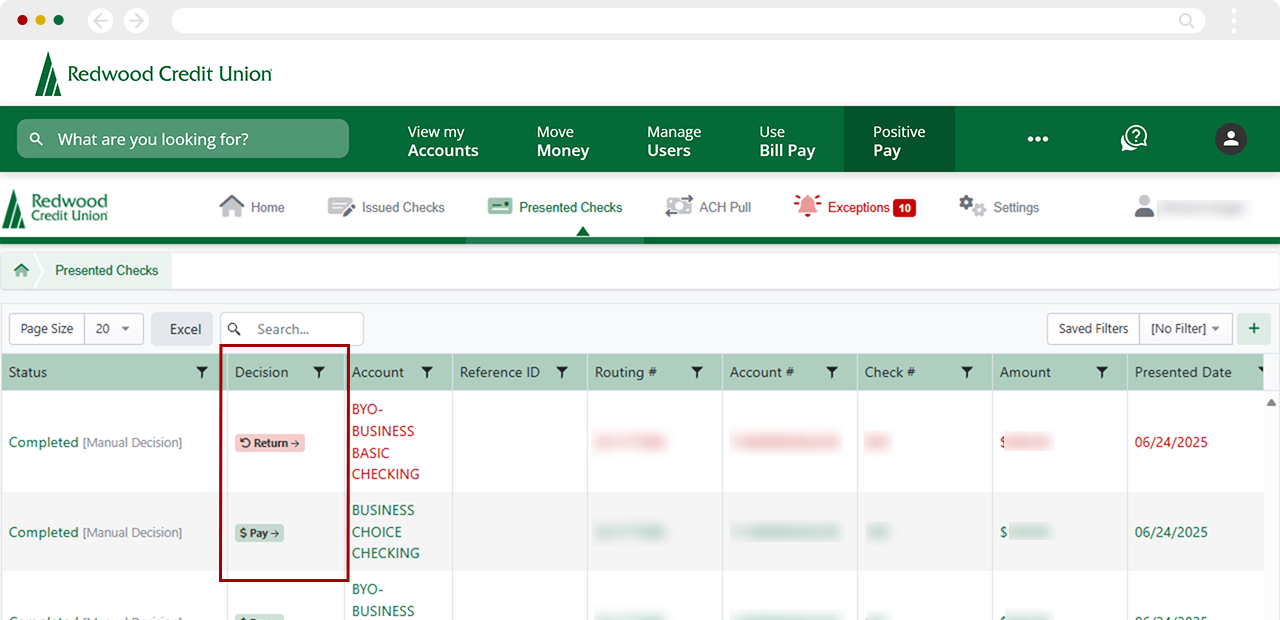Click the browser forward arrow
The width and height of the screenshot is (1280, 620).
point(136,20)
